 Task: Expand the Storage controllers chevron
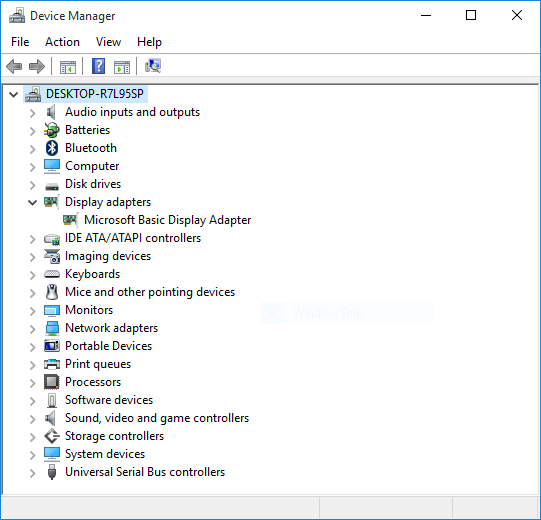click(33, 437)
